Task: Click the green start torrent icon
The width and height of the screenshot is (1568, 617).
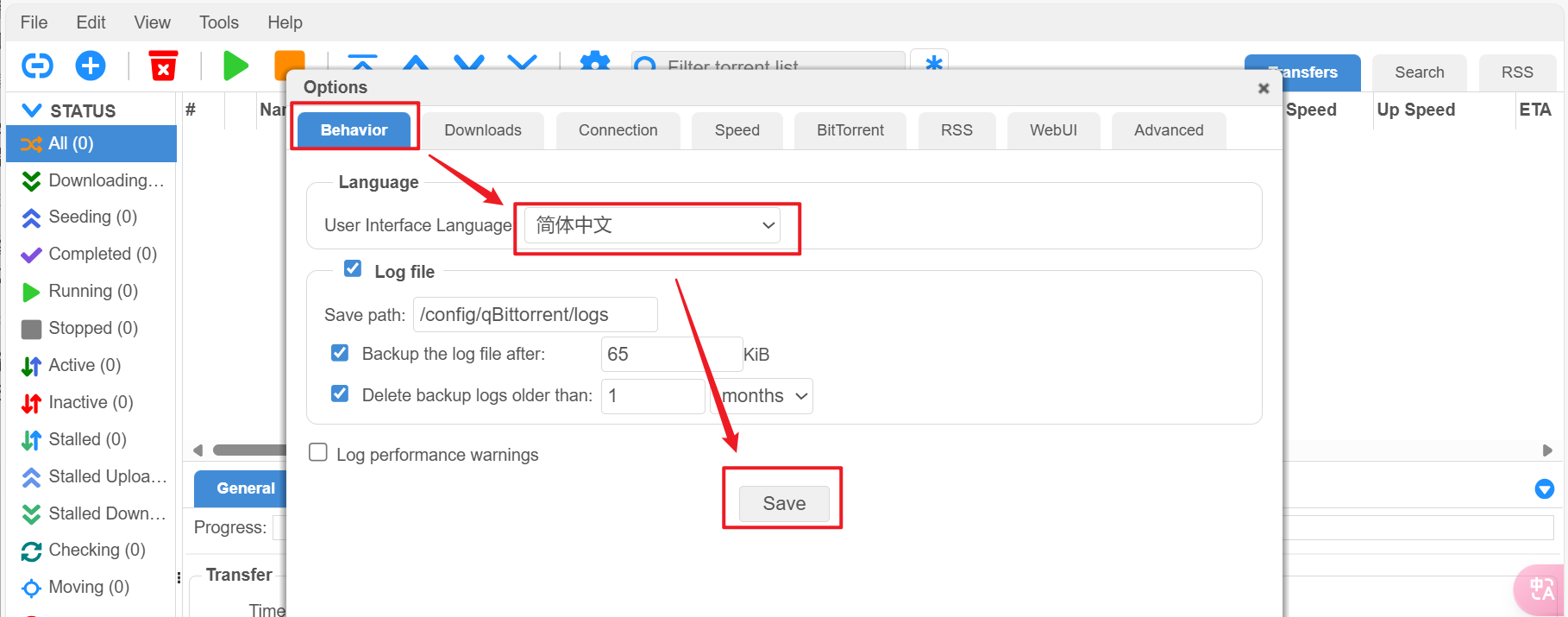Action: [235, 66]
